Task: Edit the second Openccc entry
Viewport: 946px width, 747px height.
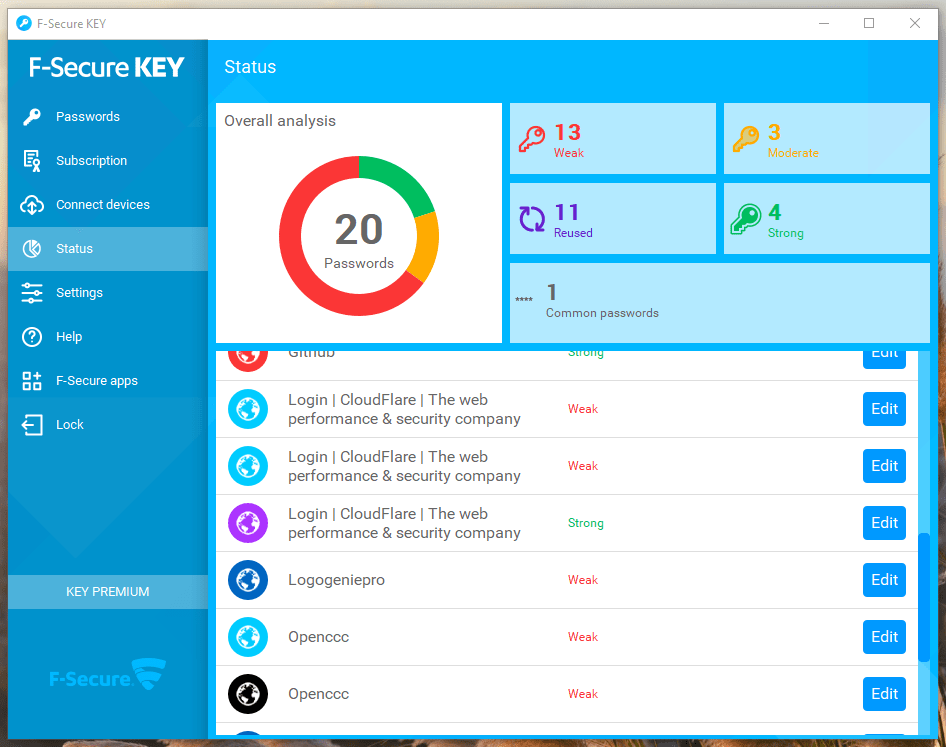Action: click(x=884, y=694)
